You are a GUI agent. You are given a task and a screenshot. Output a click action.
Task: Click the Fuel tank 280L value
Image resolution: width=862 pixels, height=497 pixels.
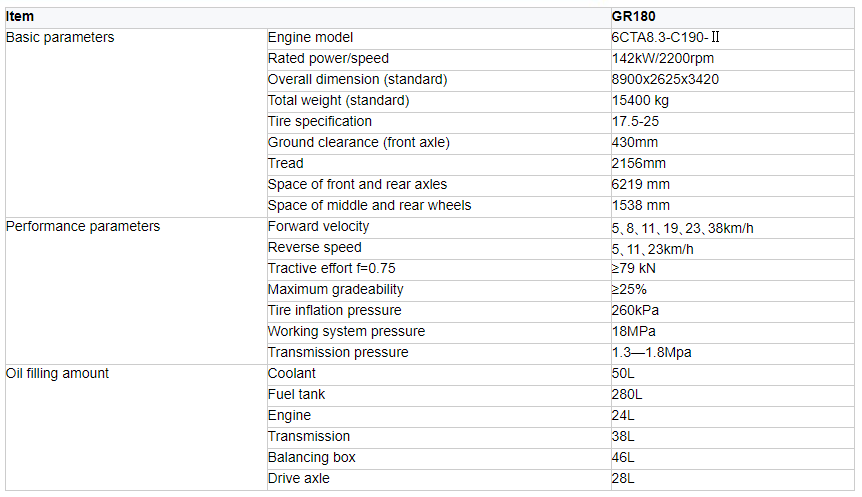pos(625,394)
